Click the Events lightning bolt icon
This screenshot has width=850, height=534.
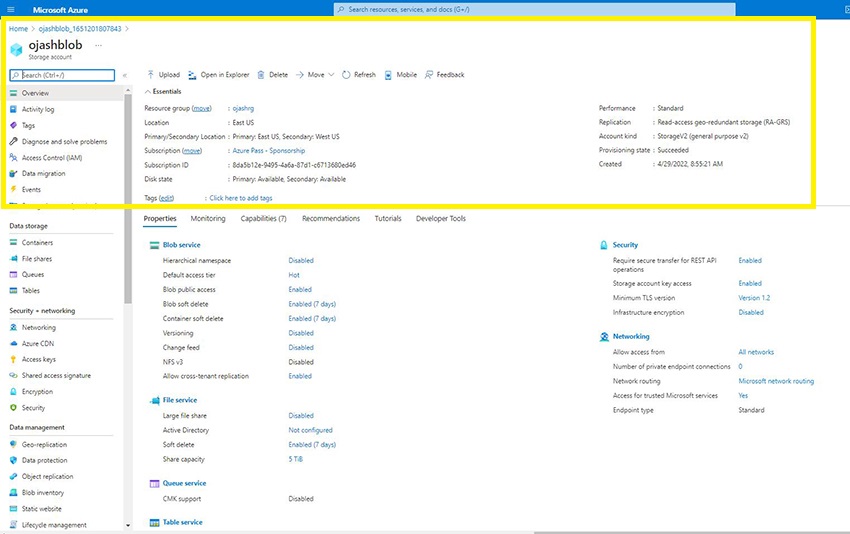point(14,189)
